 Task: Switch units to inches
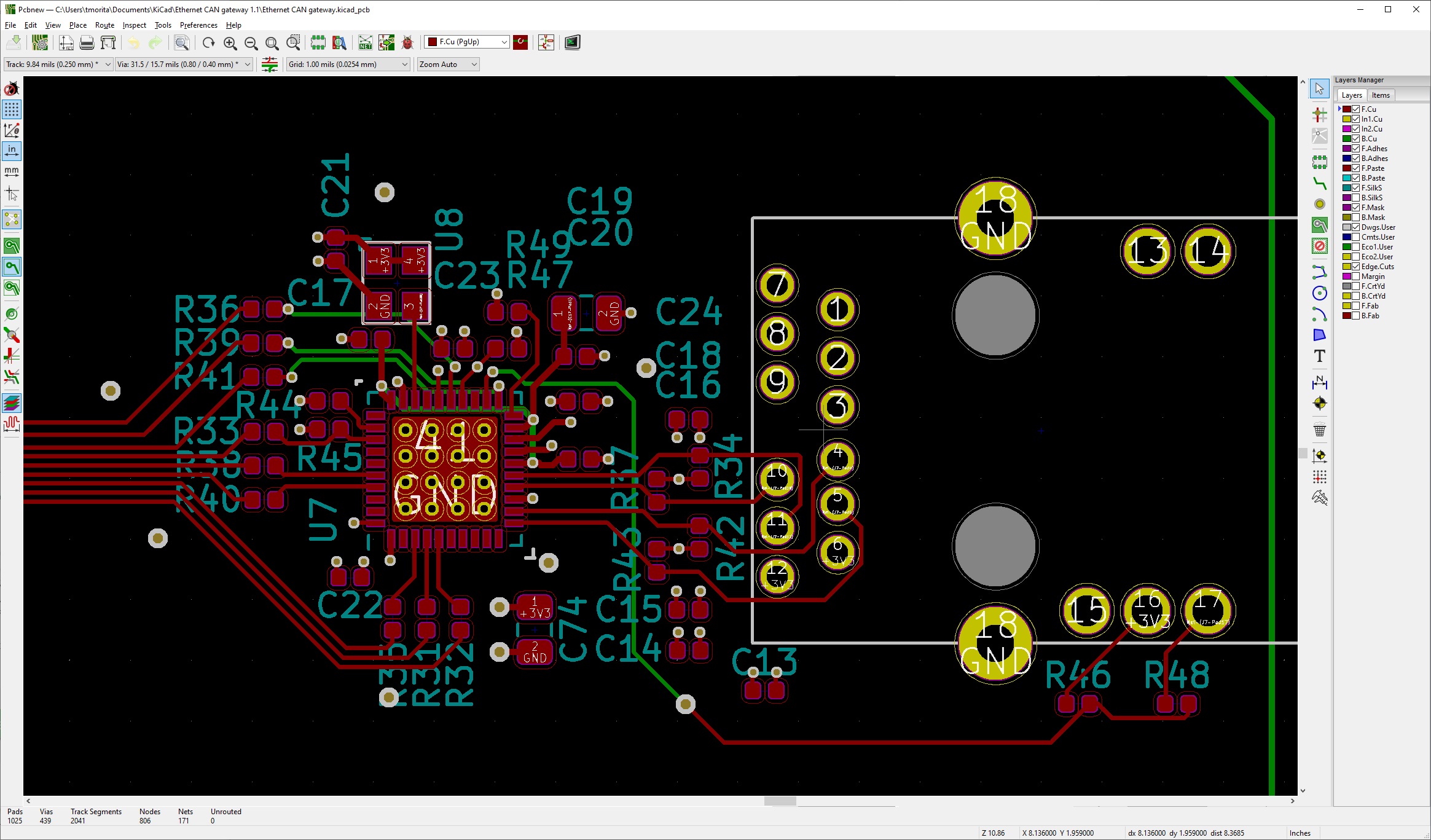tap(12, 151)
